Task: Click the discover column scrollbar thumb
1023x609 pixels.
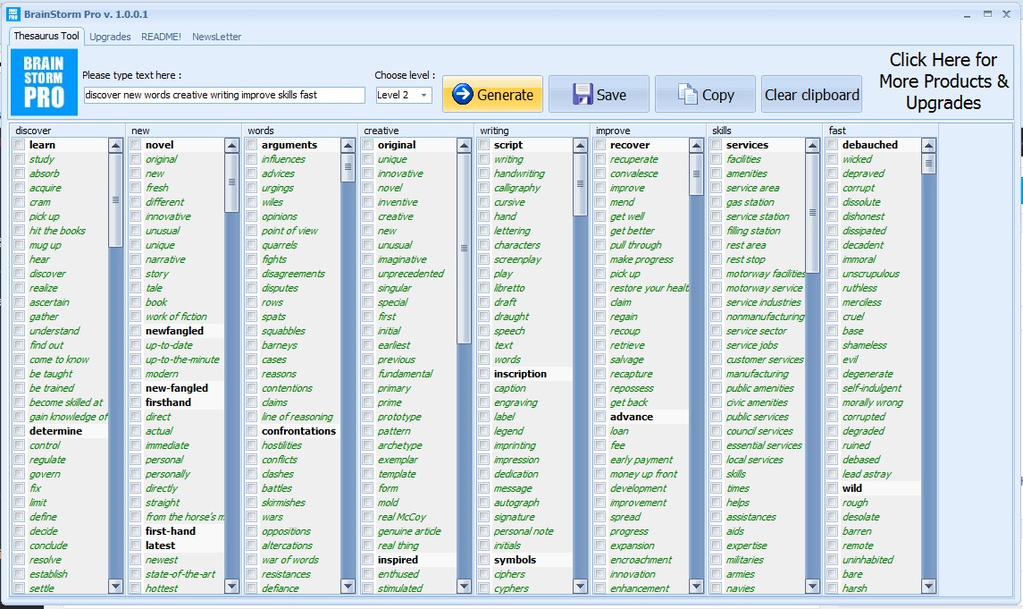Action: [x=115, y=200]
